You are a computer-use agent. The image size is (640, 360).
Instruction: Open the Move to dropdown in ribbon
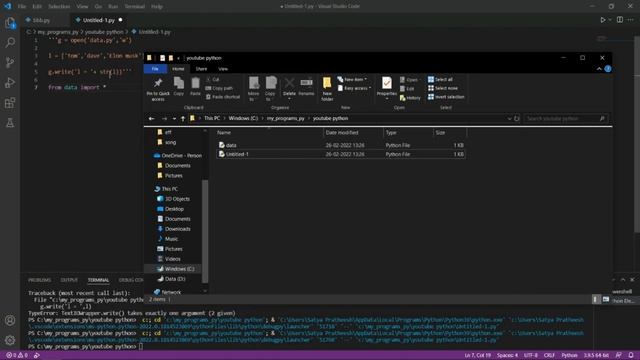tap(253, 89)
